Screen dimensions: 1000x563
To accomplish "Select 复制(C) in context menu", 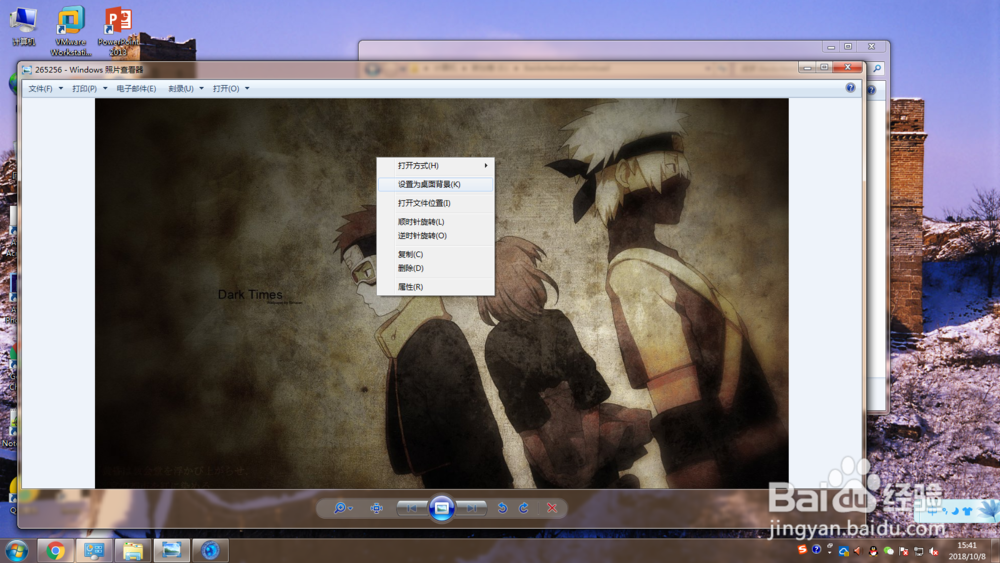I will pyautogui.click(x=436, y=254).
